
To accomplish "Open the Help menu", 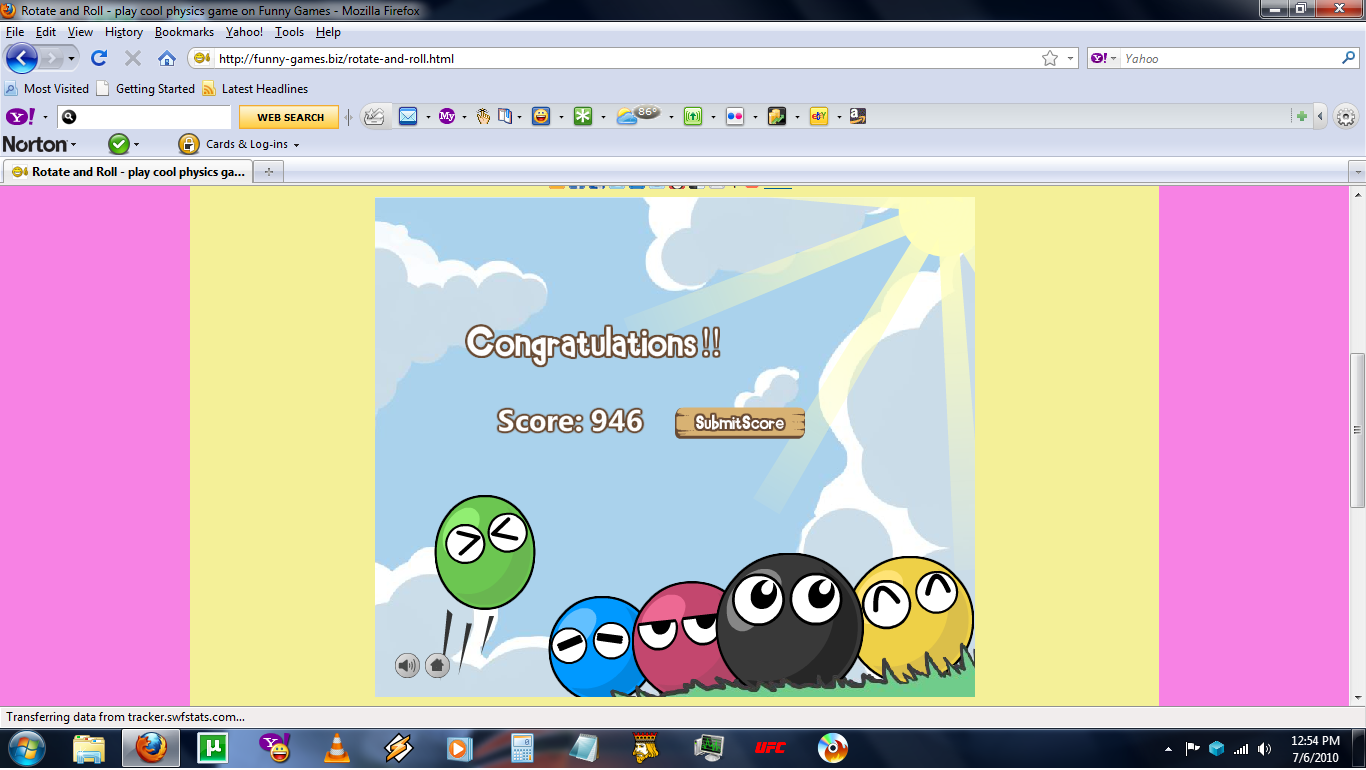I will [x=328, y=32].
